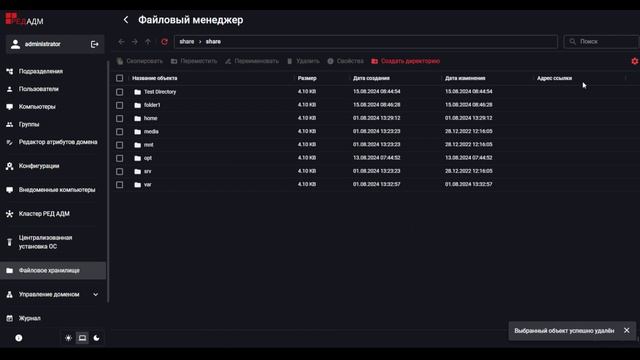The width and height of the screenshot is (640, 360).
Task: Click the Поиск search field
Action: 601,42
